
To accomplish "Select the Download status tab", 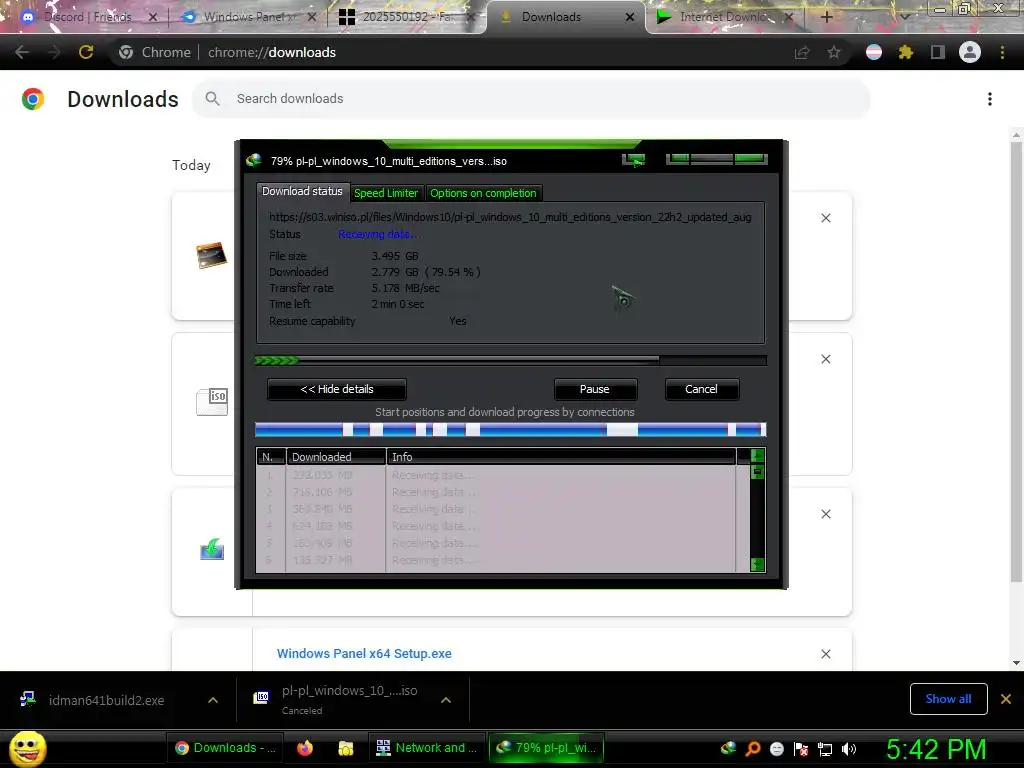I will tap(302, 191).
